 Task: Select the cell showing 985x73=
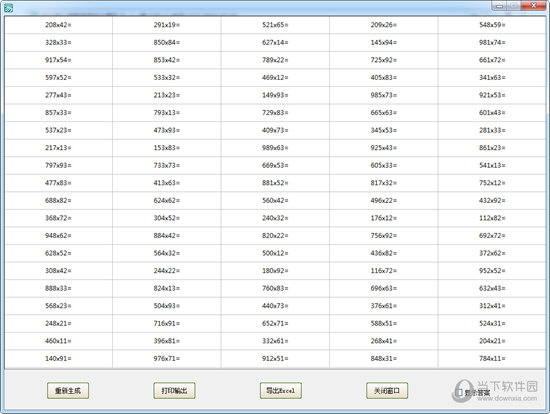[383, 95]
